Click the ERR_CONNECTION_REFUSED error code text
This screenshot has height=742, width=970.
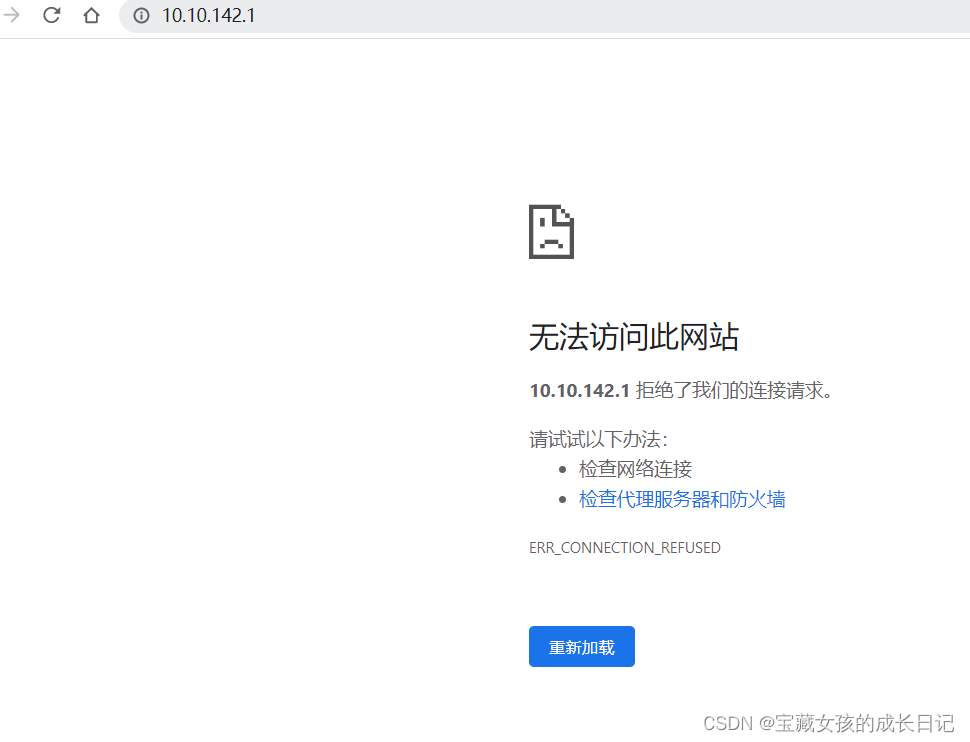pos(625,547)
